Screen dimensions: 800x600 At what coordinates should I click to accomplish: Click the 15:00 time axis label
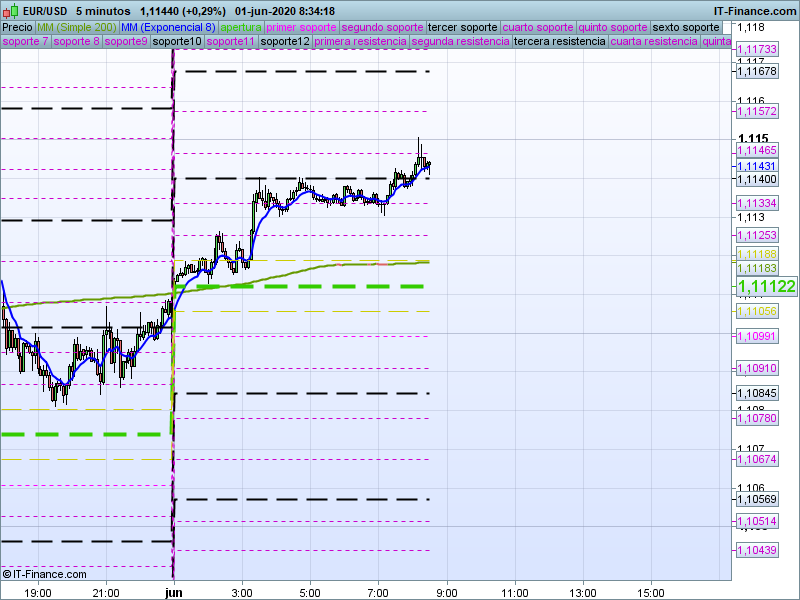click(x=651, y=593)
